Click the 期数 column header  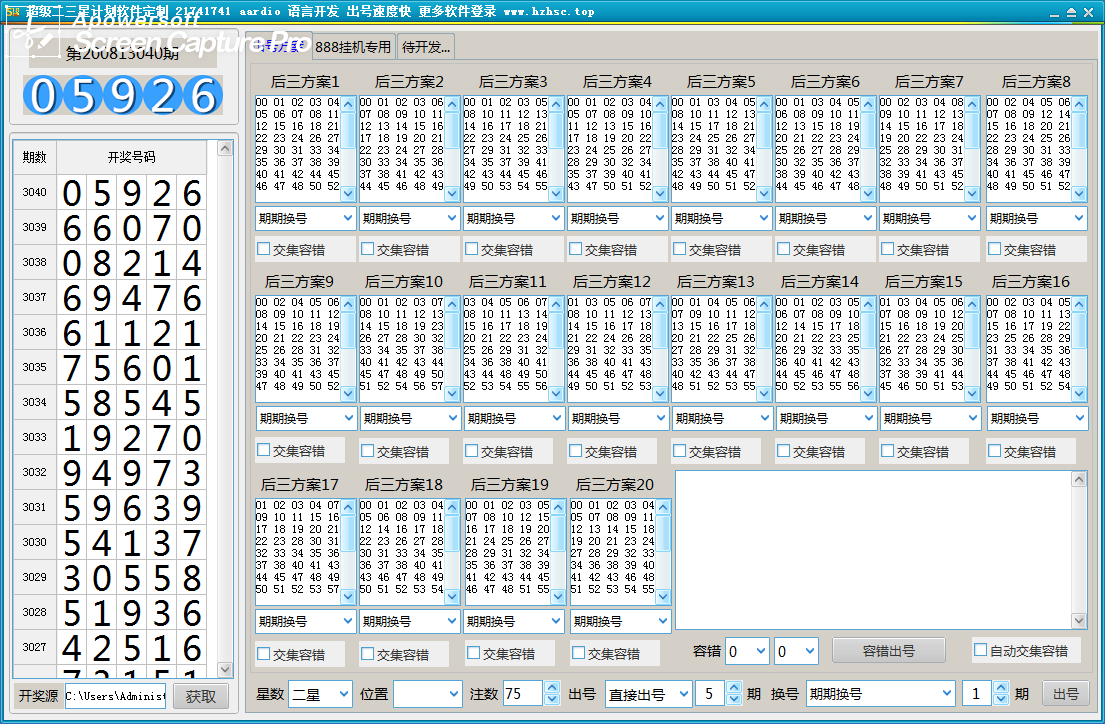pos(35,157)
